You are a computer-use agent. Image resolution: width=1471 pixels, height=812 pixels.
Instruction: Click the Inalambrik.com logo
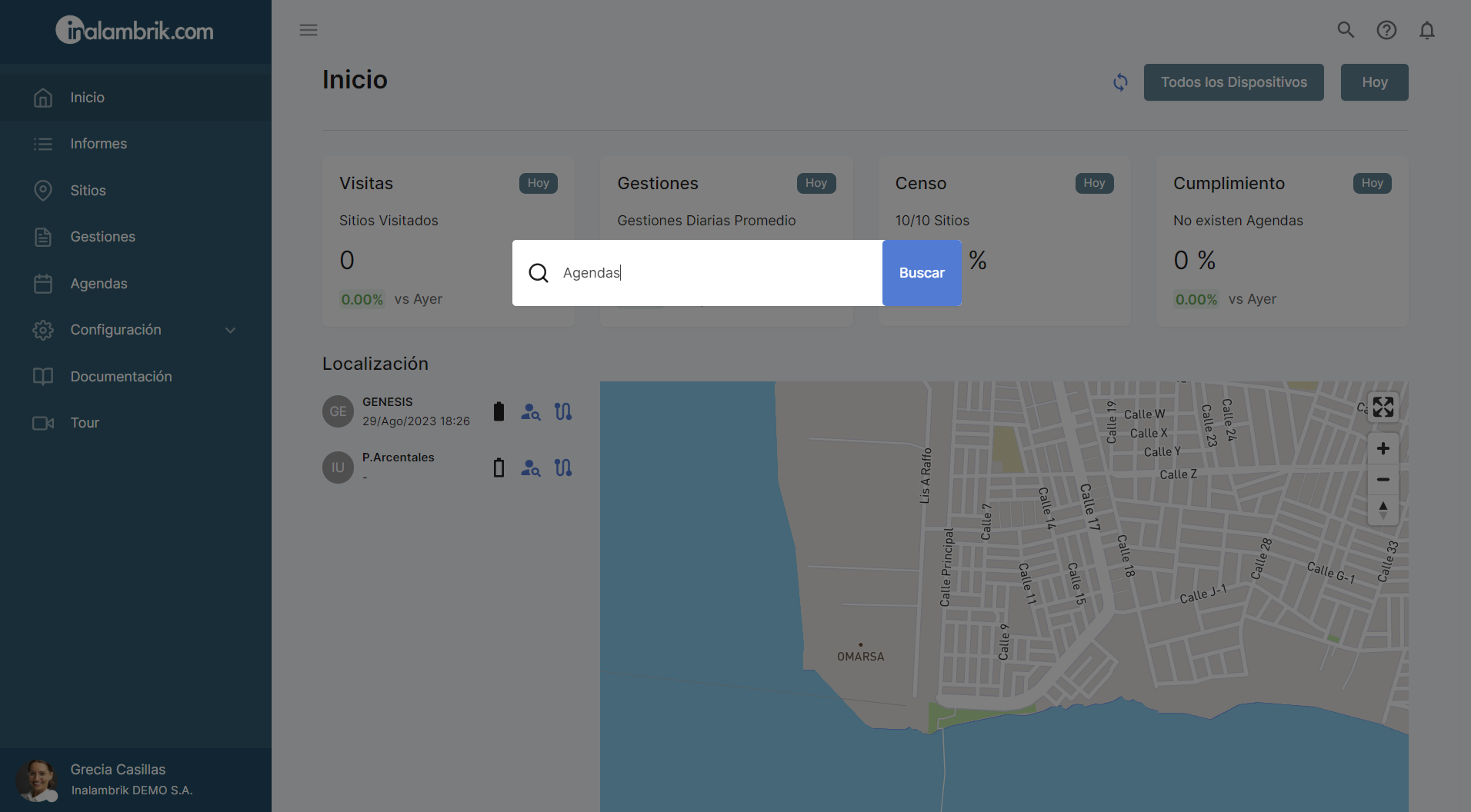click(135, 31)
